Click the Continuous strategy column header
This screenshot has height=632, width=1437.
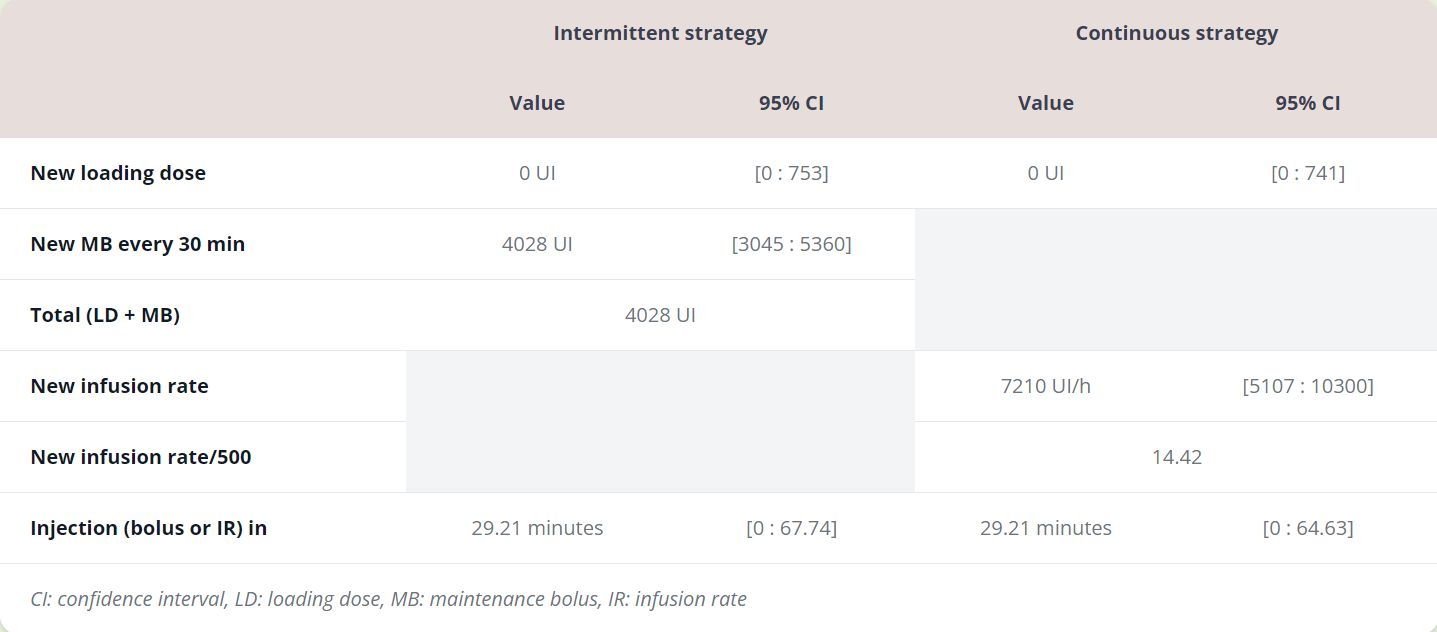tap(1176, 33)
